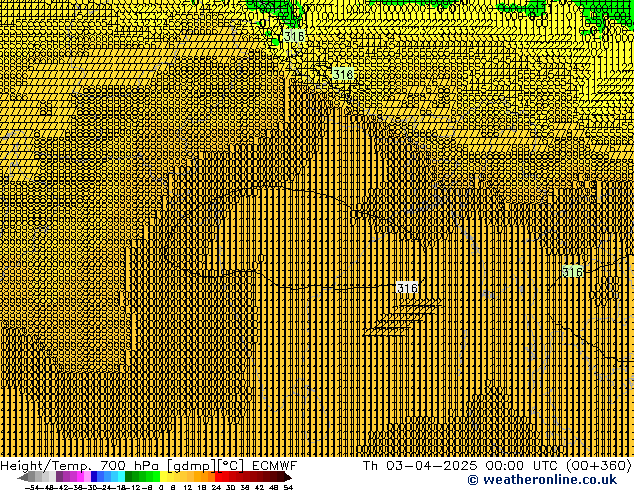Click the dark maroon arrow end of the color scale
This screenshot has width=634, height=490.
288,477
